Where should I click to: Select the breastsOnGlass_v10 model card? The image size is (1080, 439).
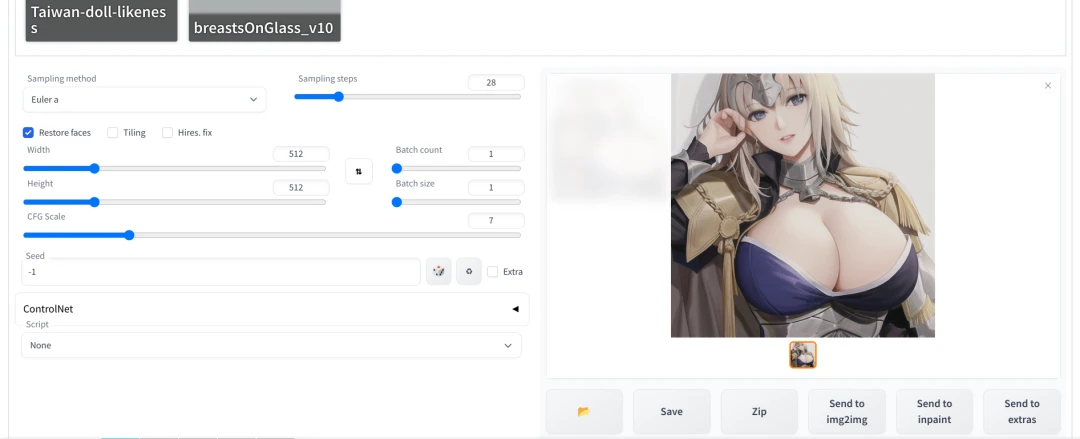[x=264, y=20]
